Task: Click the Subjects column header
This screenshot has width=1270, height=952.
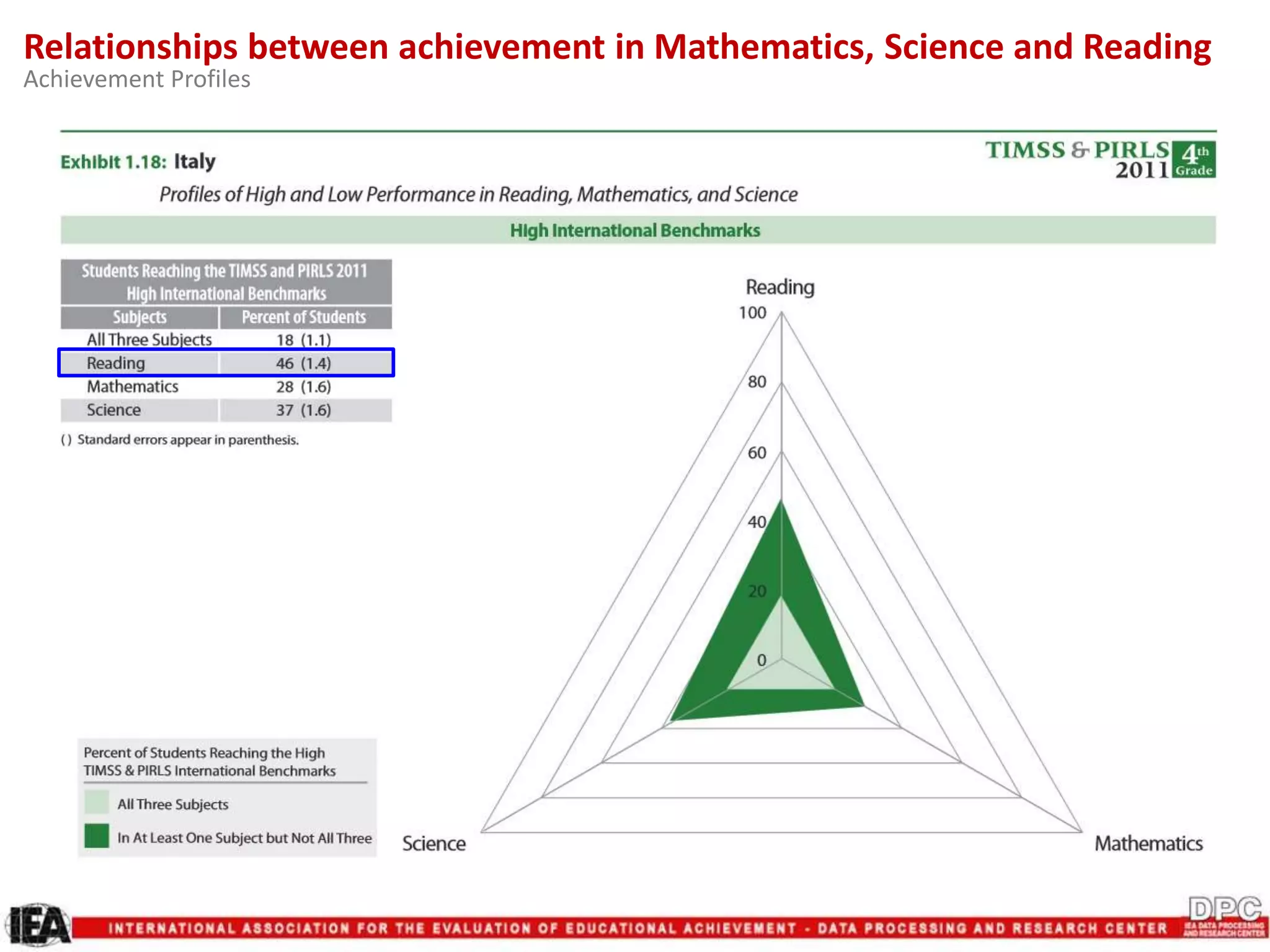Action: (x=140, y=317)
